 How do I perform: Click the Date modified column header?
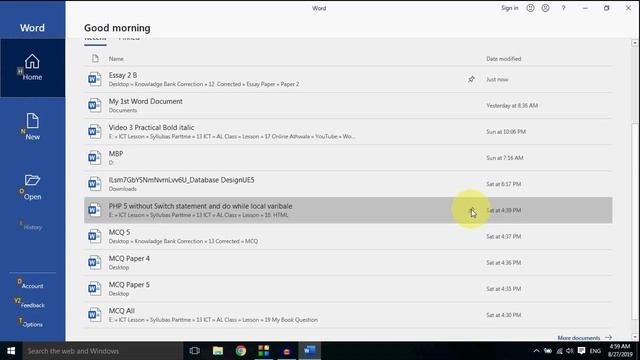tap(504, 59)
